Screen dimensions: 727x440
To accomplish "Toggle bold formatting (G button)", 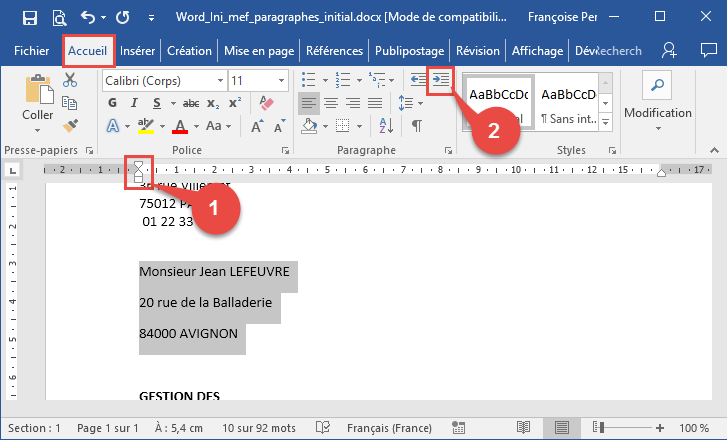I will click(x=113, y=103).
